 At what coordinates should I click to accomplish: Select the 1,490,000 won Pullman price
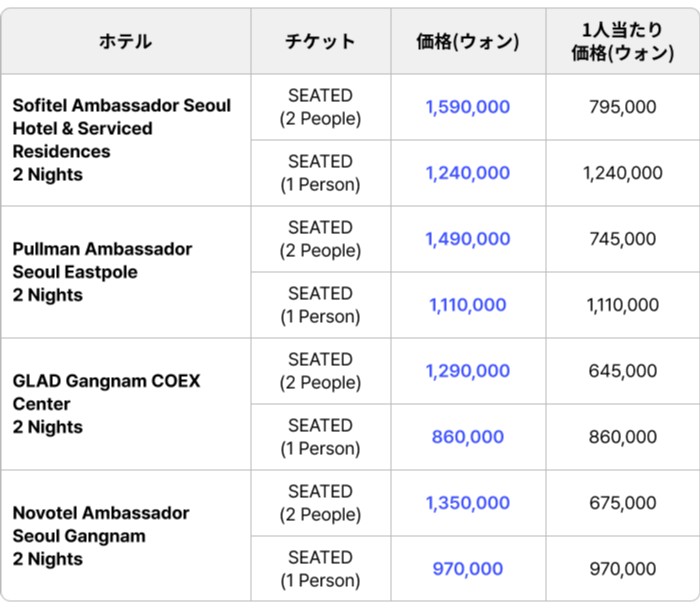coord(467,239)
